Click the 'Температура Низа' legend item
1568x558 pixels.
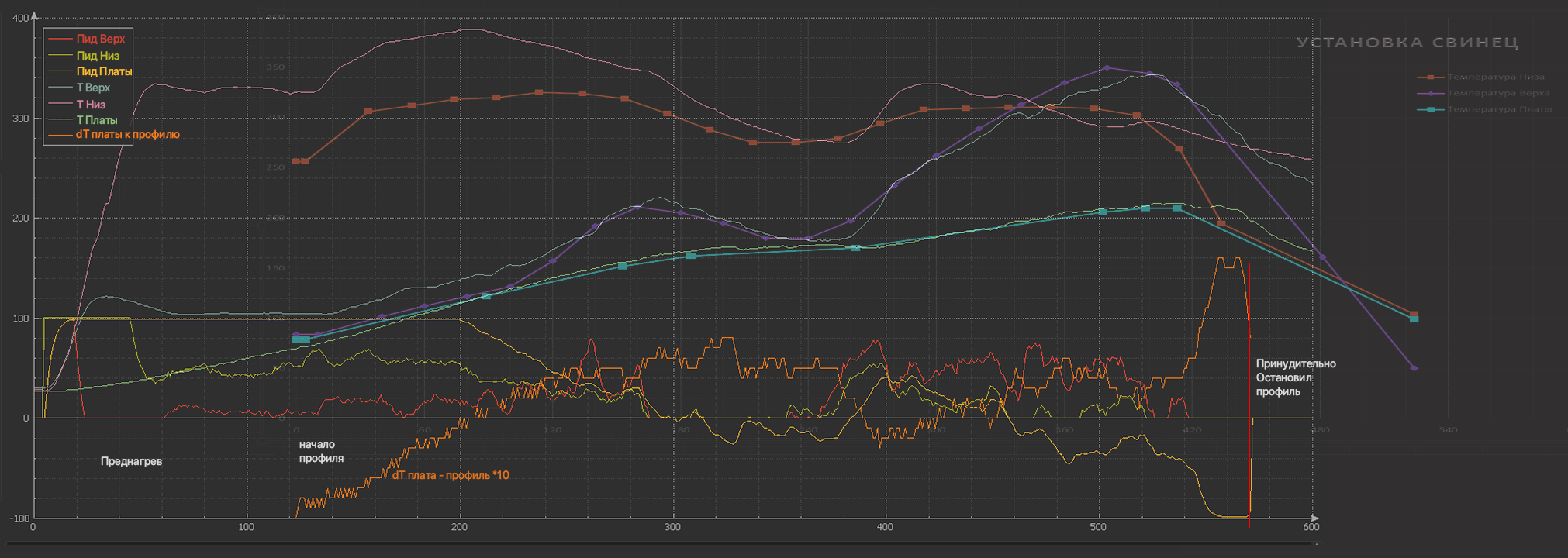(x=1481, y=77)
